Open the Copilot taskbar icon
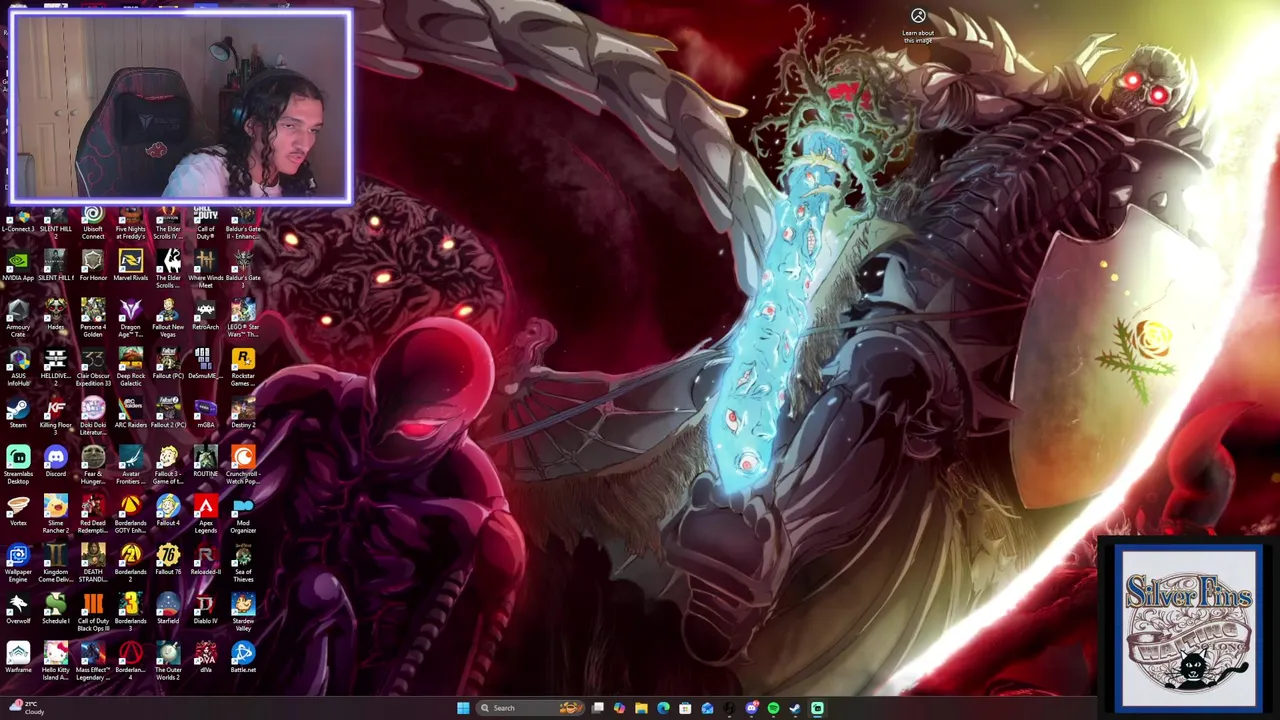Image resolution: width=1280 pixels, height=720 pixels. [x=619, y=708]
